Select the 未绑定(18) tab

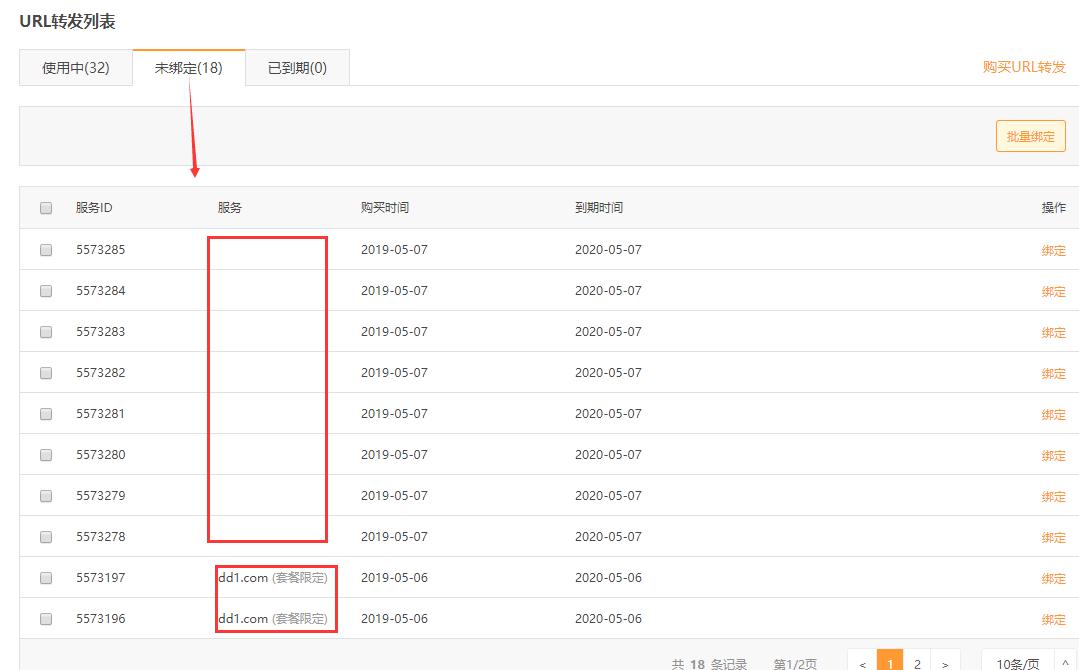[x=188, y=68]
